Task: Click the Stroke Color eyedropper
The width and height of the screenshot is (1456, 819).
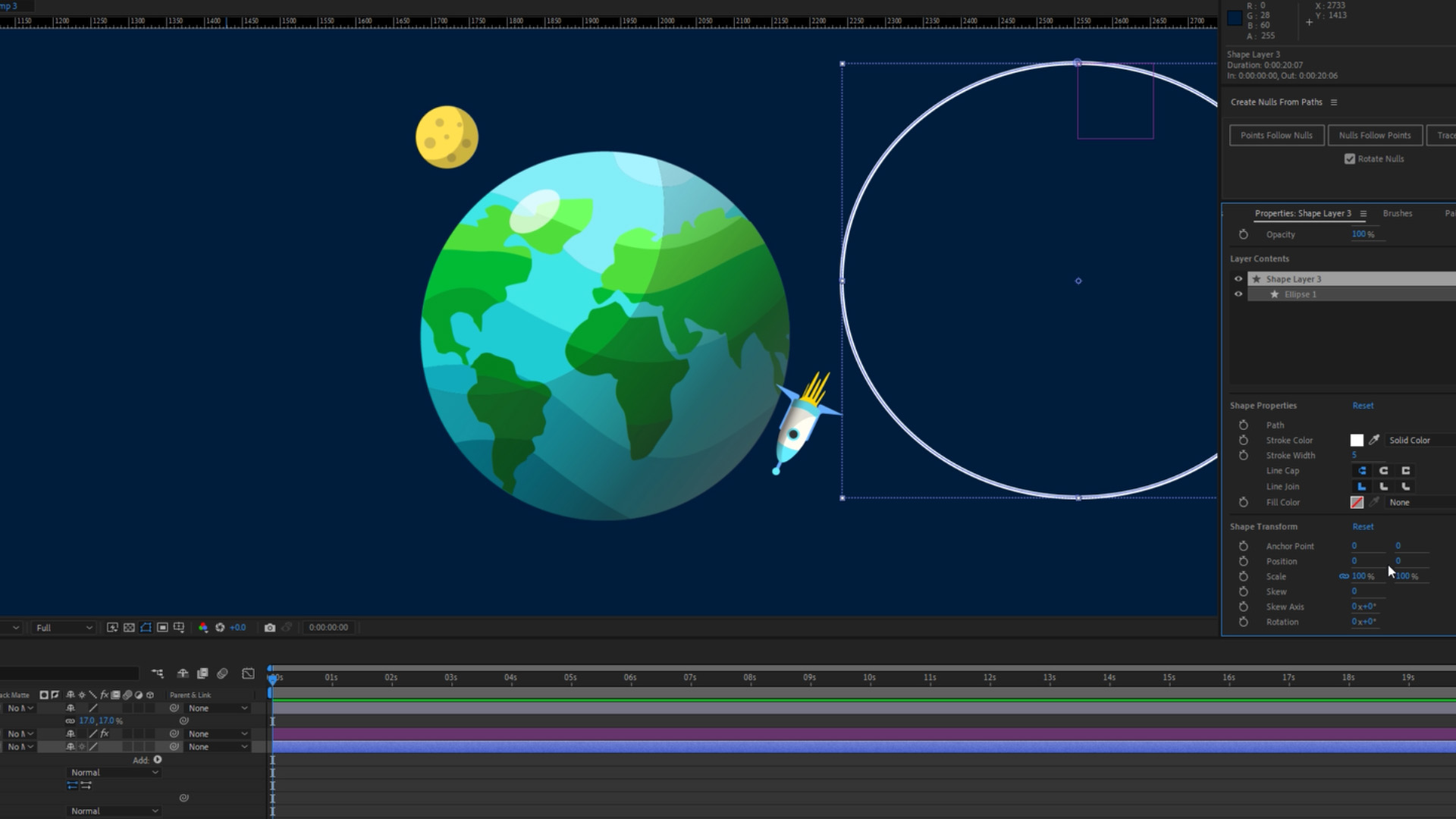Action: pos(1374,440)
